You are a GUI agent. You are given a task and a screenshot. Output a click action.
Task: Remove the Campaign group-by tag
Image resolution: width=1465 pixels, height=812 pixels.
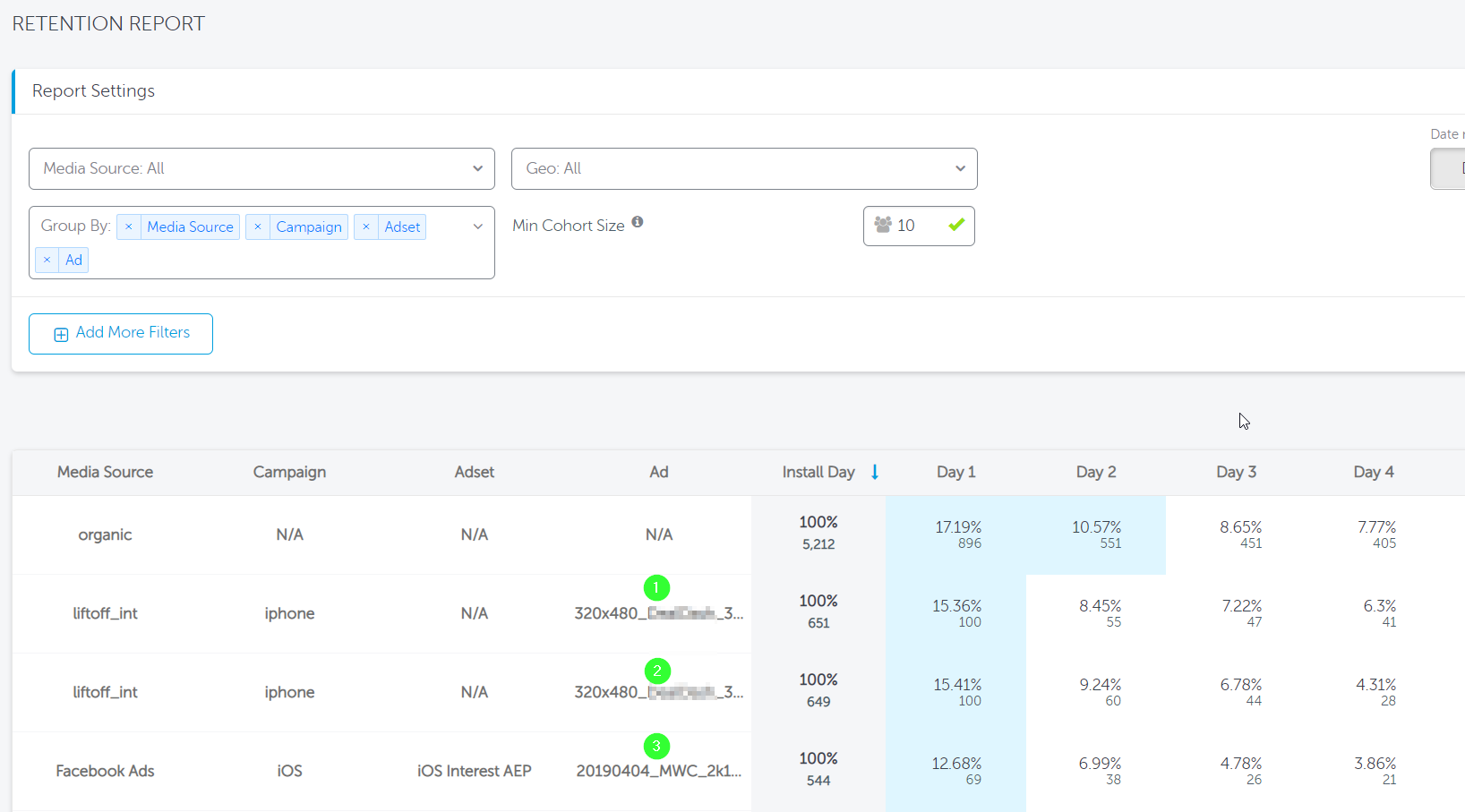pos(258,227)
